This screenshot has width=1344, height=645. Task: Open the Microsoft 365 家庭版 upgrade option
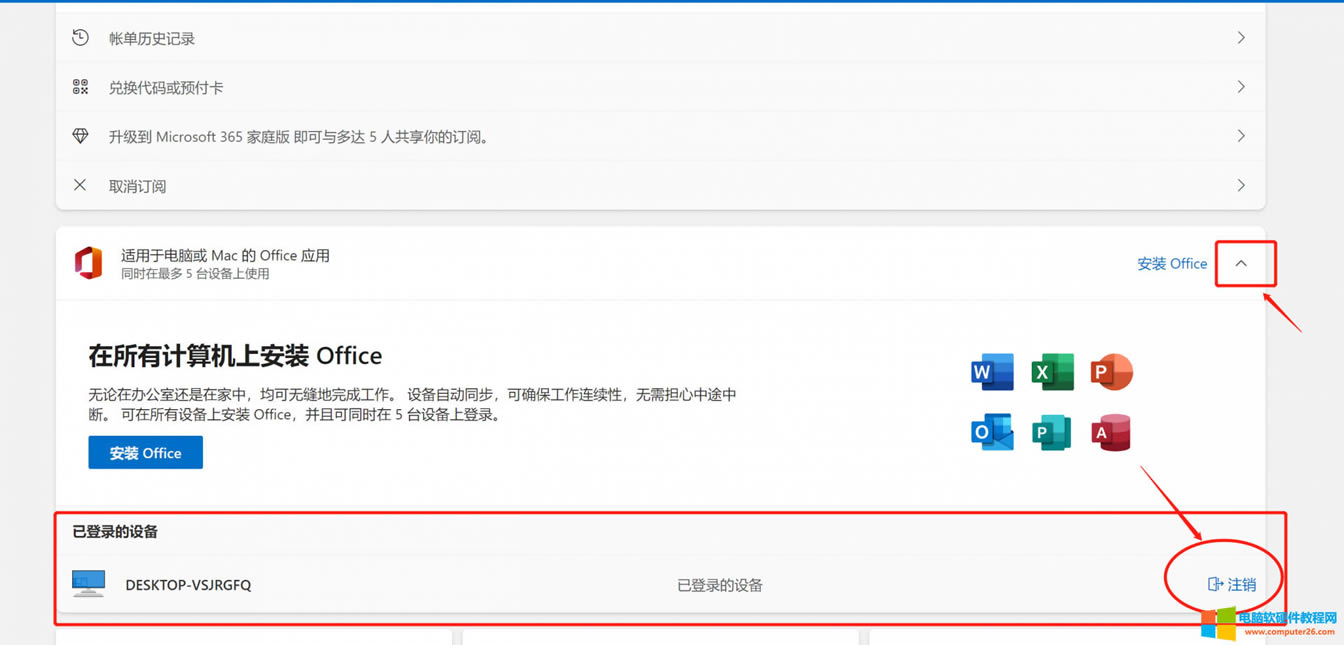pyautogui.click(x=297, y=136)
